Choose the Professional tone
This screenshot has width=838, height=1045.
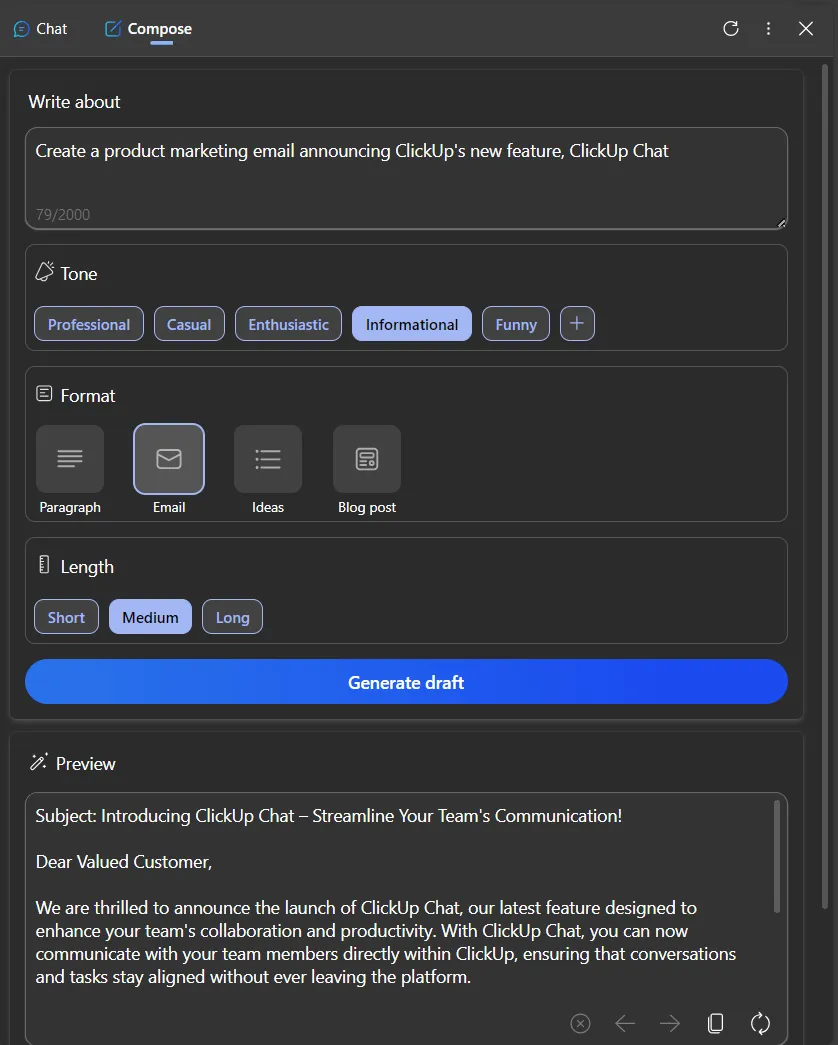(89, 324)
